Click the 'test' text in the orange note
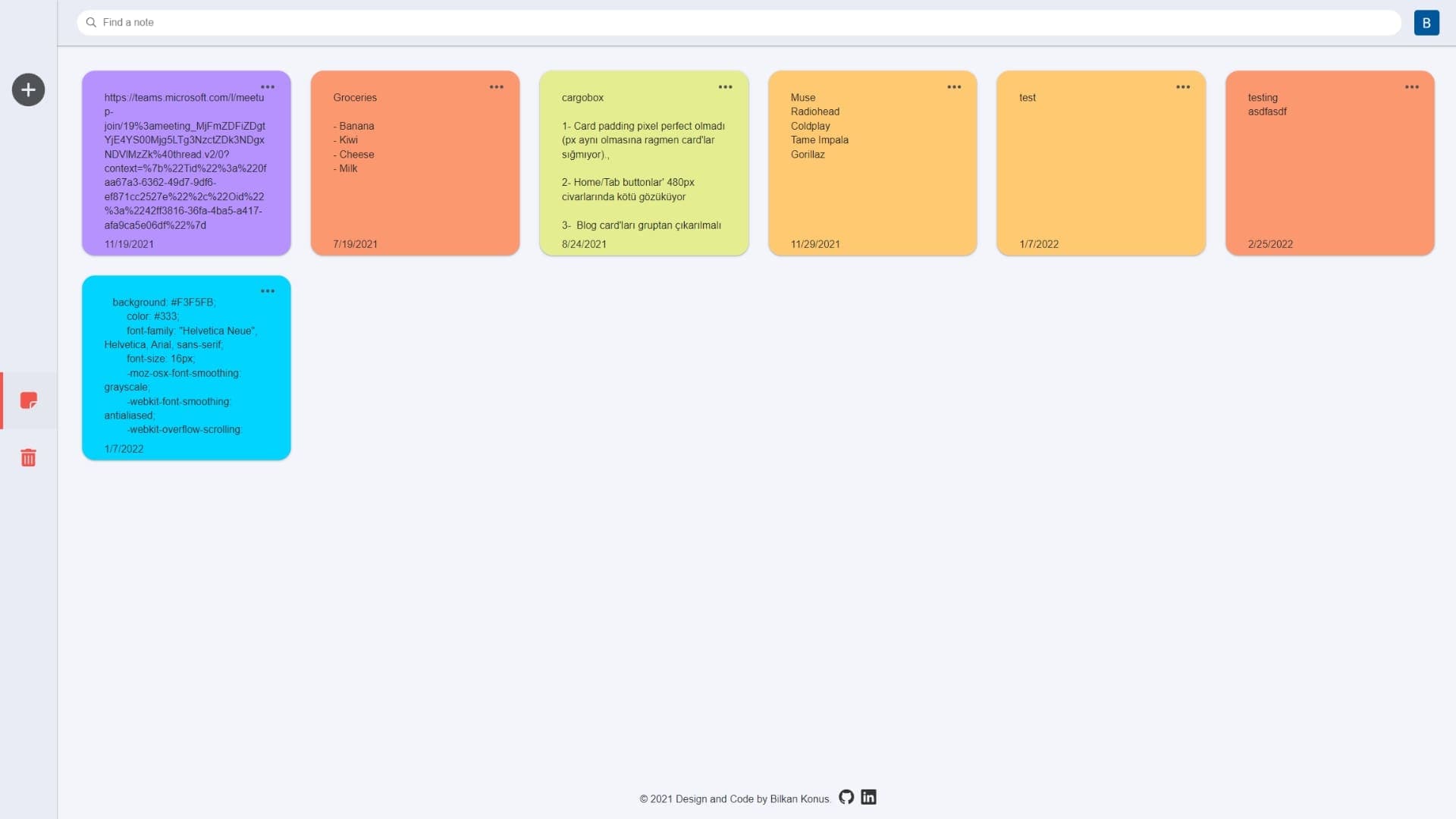Viewport: 1456px width, 819px height. [1028, 98]
